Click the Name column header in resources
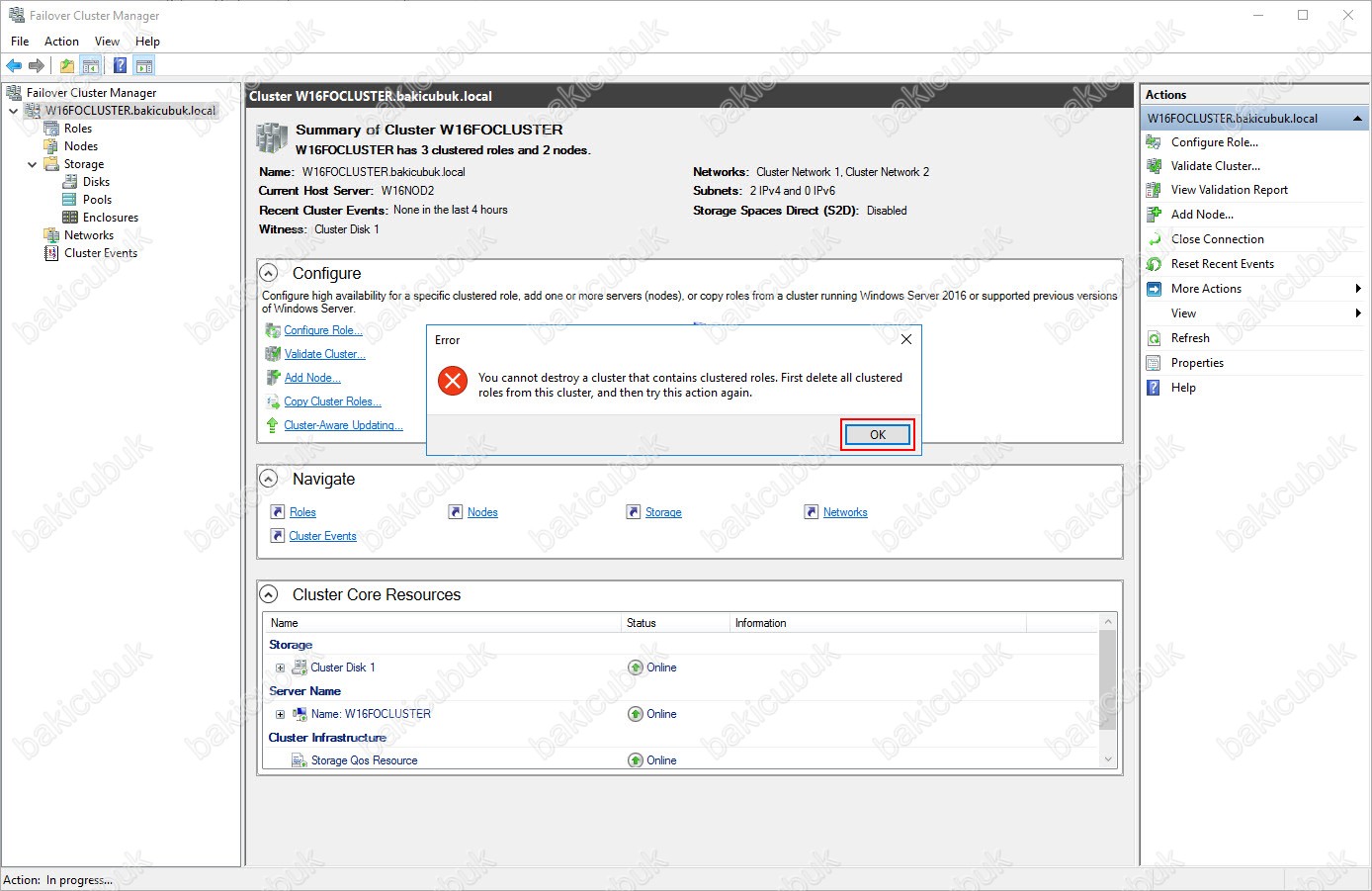This screenshot has width=1372, height=891. tap(442, 623)
